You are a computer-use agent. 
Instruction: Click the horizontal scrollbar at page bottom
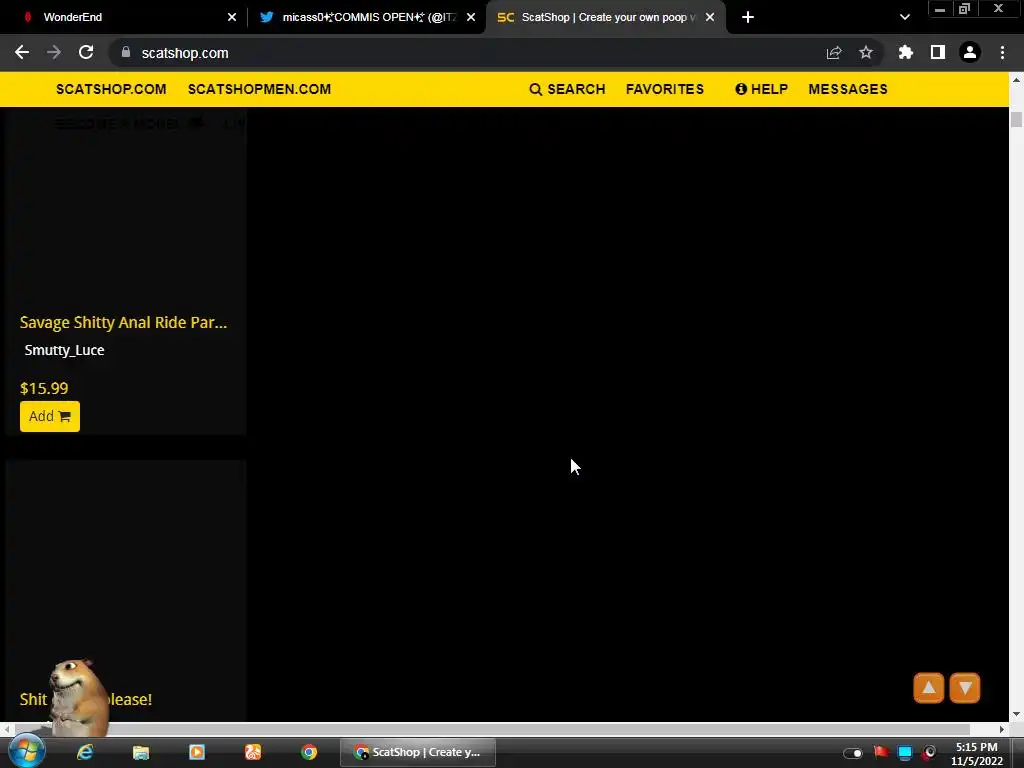pyautogui.click(x=492, y=729)
